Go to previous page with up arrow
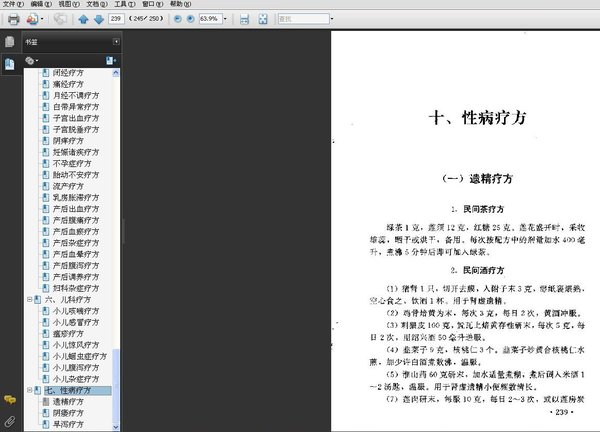600x432 pixels. coord(83,19)
